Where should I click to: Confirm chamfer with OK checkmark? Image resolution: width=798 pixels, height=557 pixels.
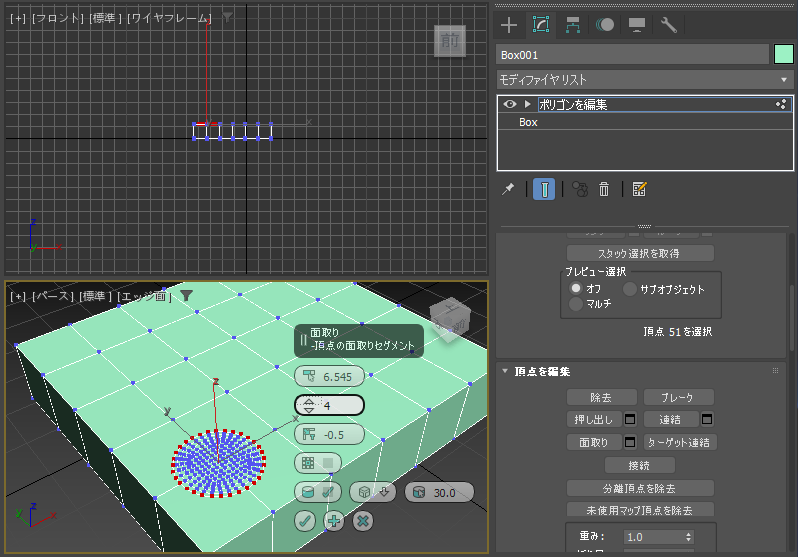coord(305,521)
